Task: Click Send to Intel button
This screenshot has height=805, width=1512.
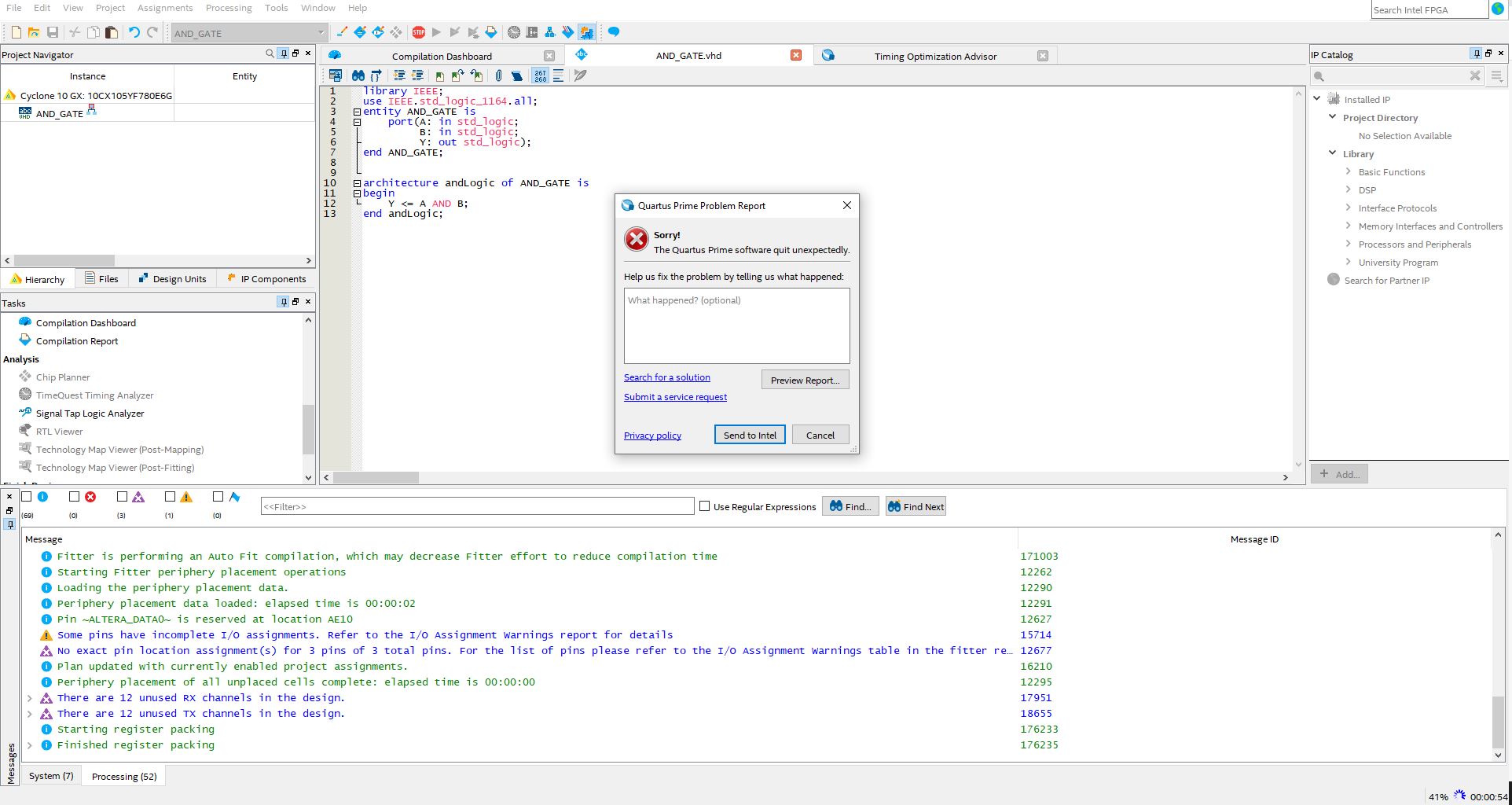Action: click(750, 435)
